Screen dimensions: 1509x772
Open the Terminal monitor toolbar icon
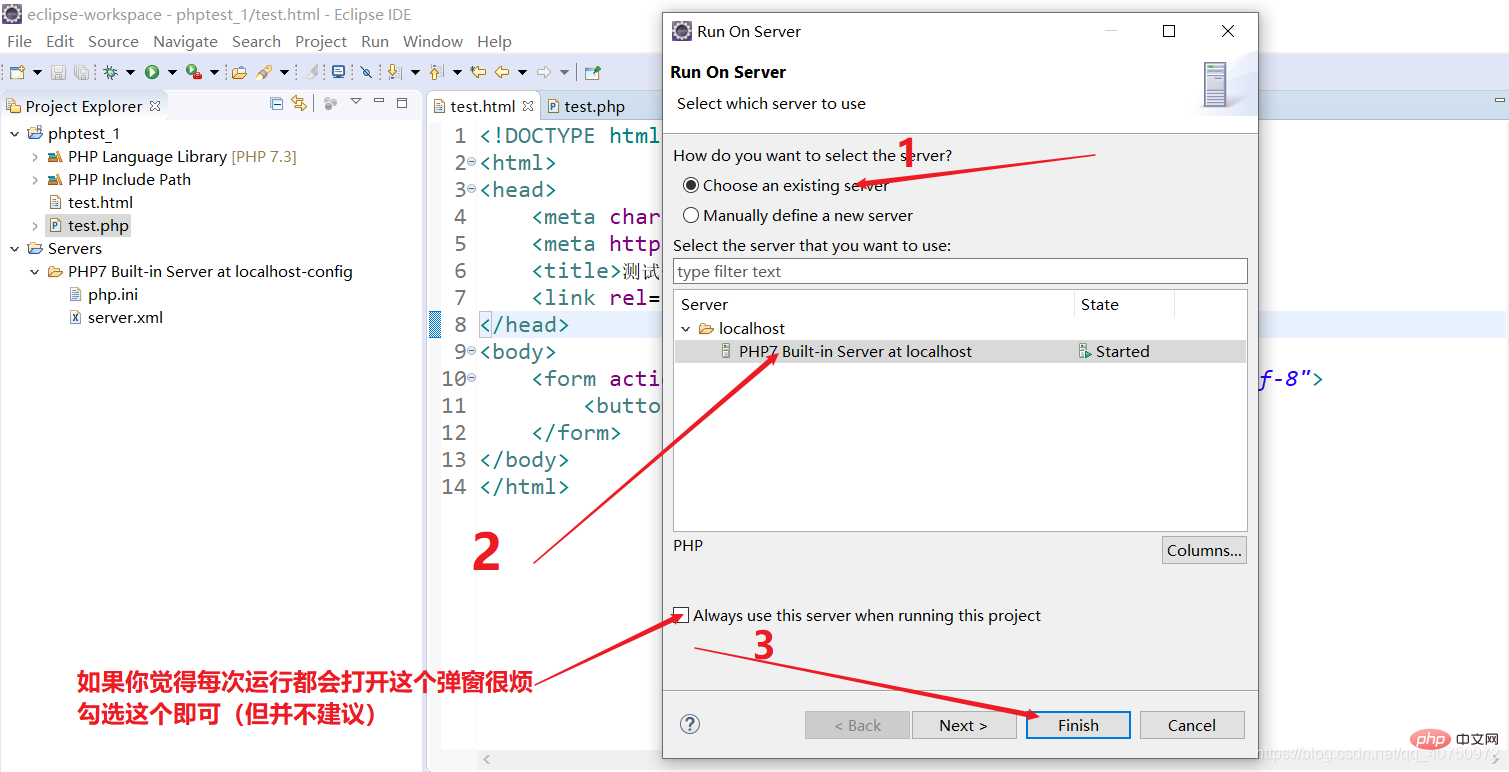[x=339, y=72]
